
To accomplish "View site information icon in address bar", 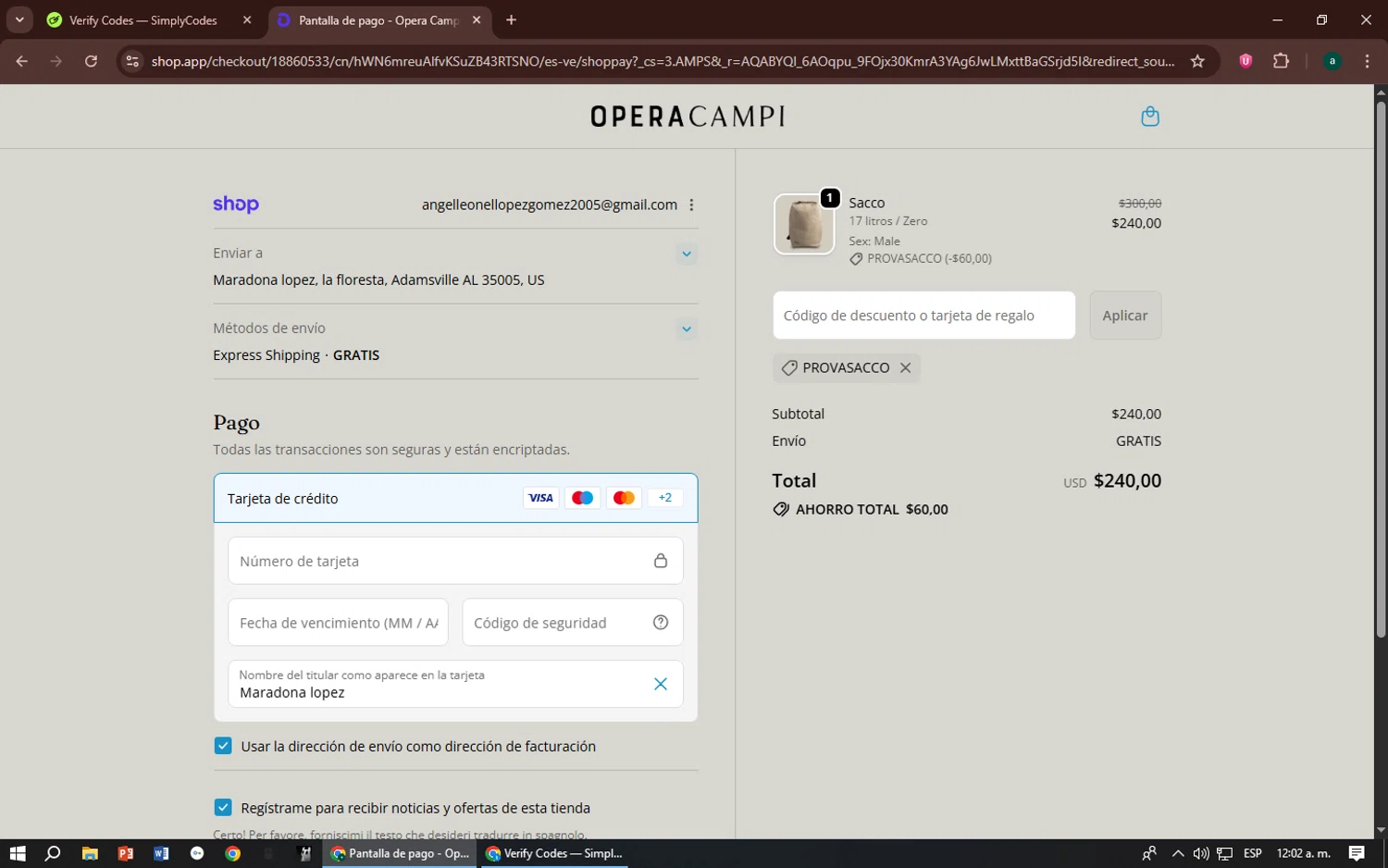I will point(132,61).
